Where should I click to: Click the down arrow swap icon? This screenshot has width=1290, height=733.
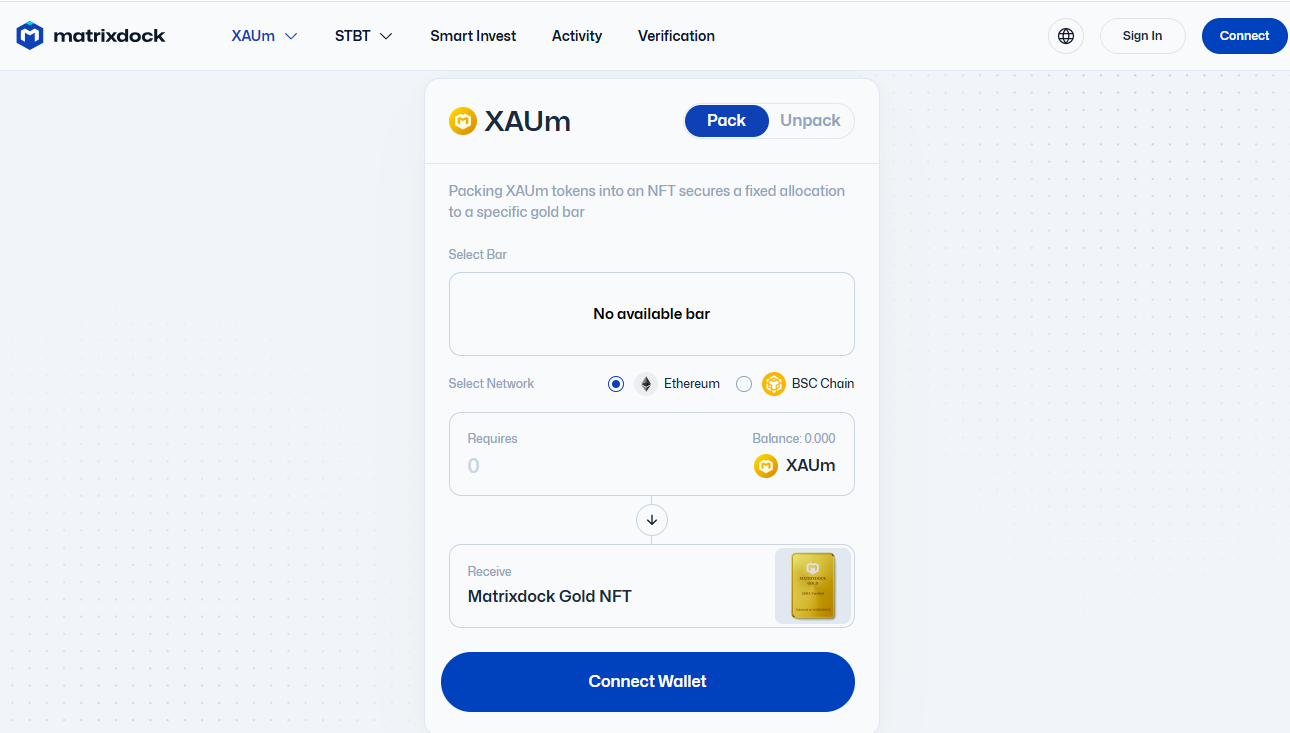(x=652, y=520)
